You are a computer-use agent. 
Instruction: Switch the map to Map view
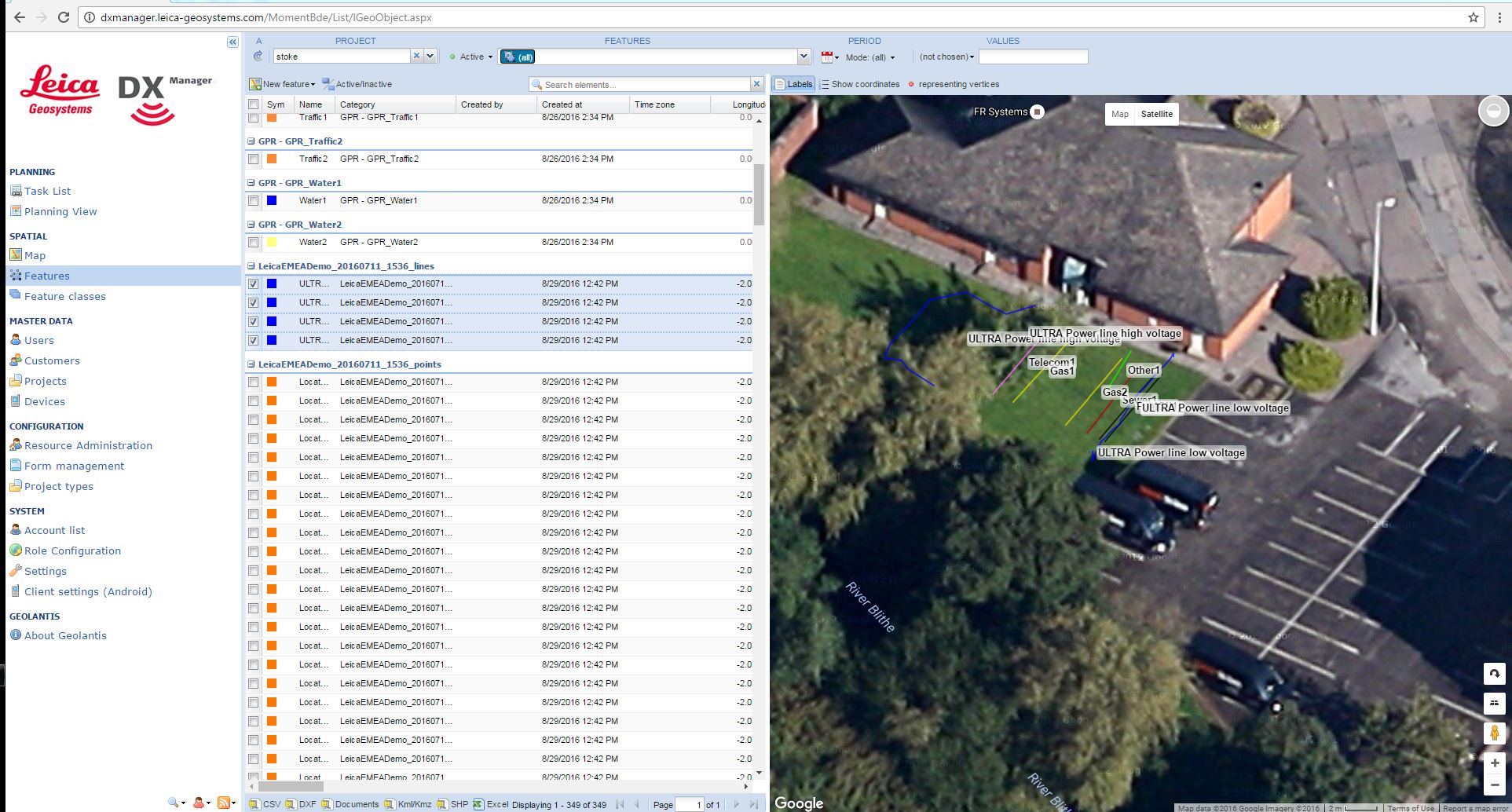point(1120,113)
